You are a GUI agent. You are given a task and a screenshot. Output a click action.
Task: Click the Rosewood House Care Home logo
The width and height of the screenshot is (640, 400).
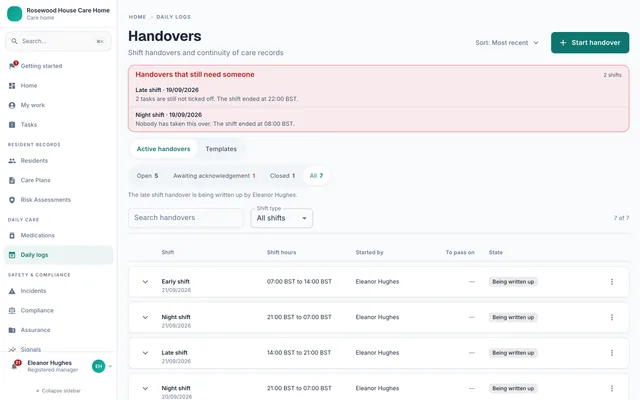pos(15,13)
